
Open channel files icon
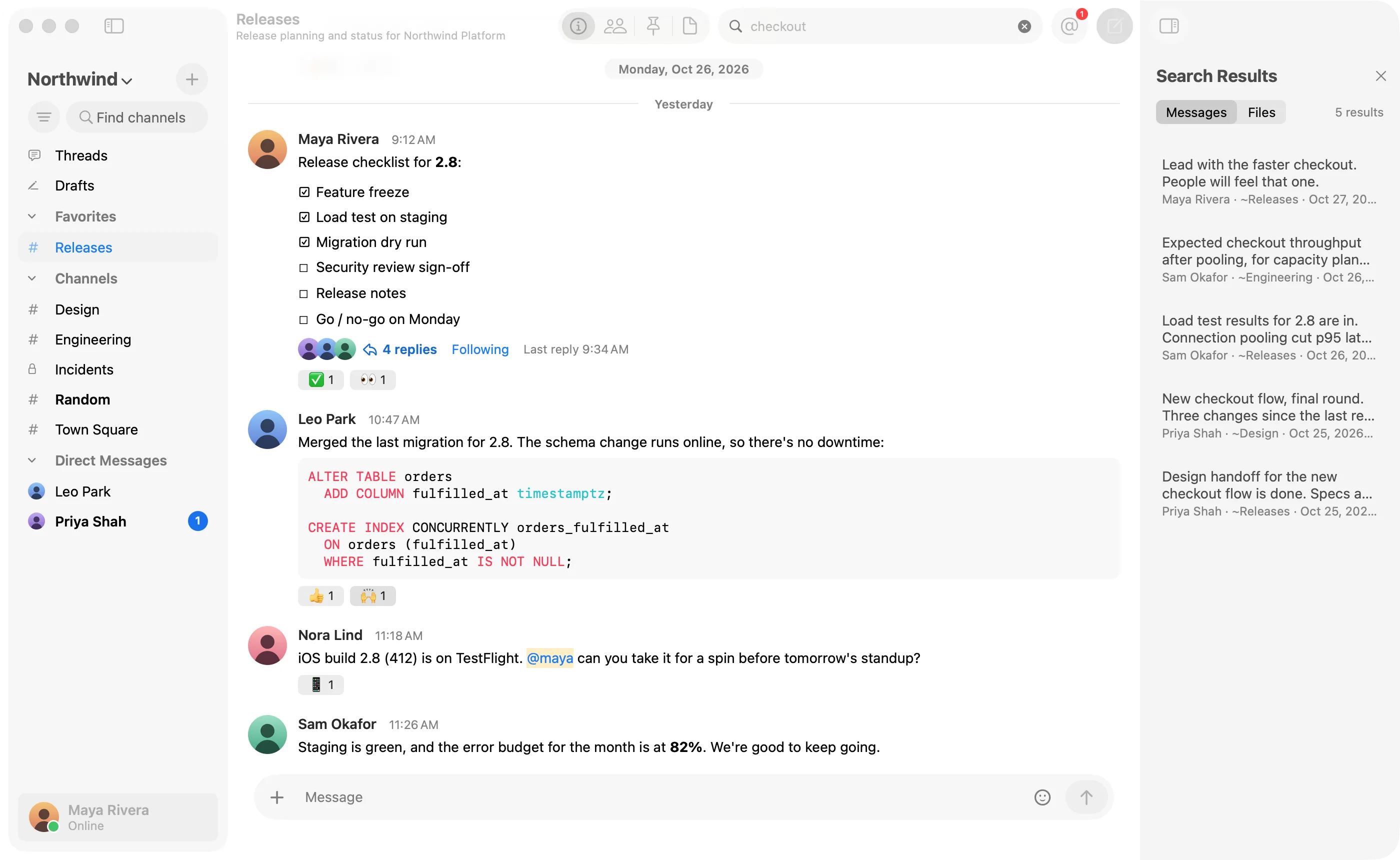pyautogui.click(x=690, y=26)
